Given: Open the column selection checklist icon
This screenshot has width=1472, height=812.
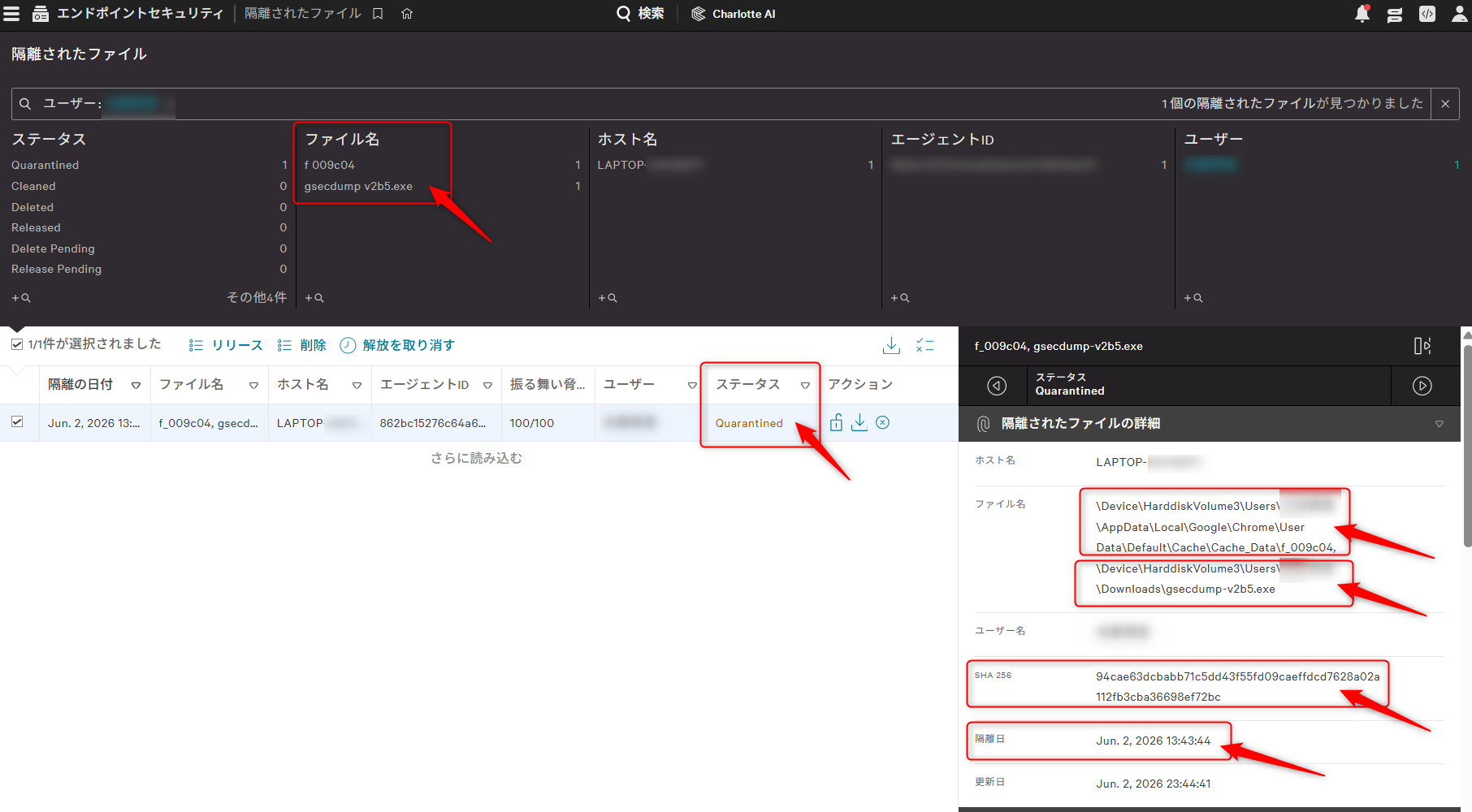Looking at the screenshot, I should [924, 345].
